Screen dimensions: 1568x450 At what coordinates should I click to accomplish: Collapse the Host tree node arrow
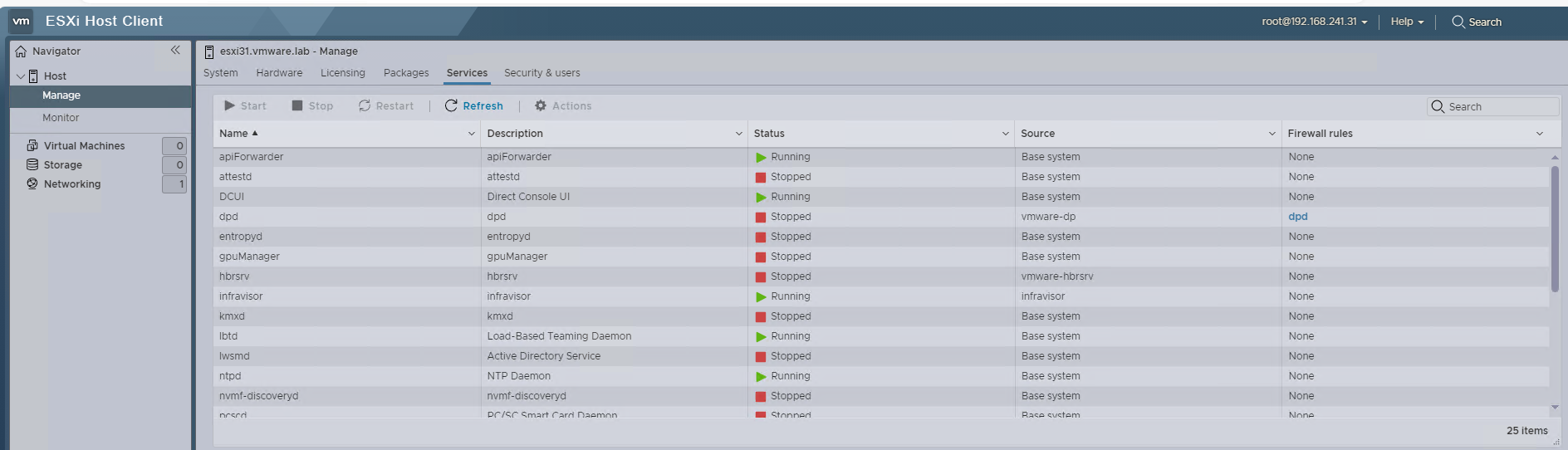point(21,76)
